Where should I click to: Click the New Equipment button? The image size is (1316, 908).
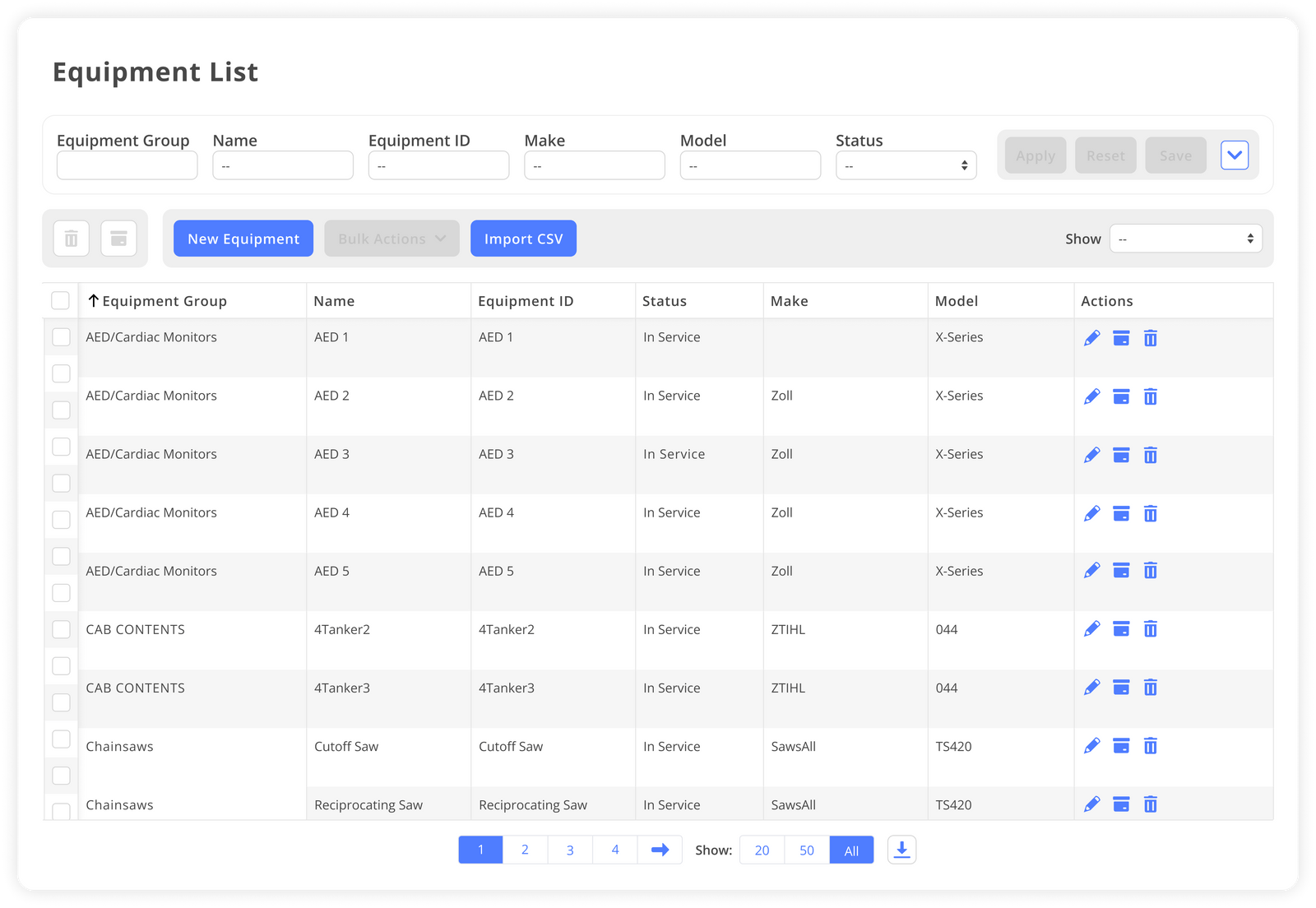click(x=243, y=238)
